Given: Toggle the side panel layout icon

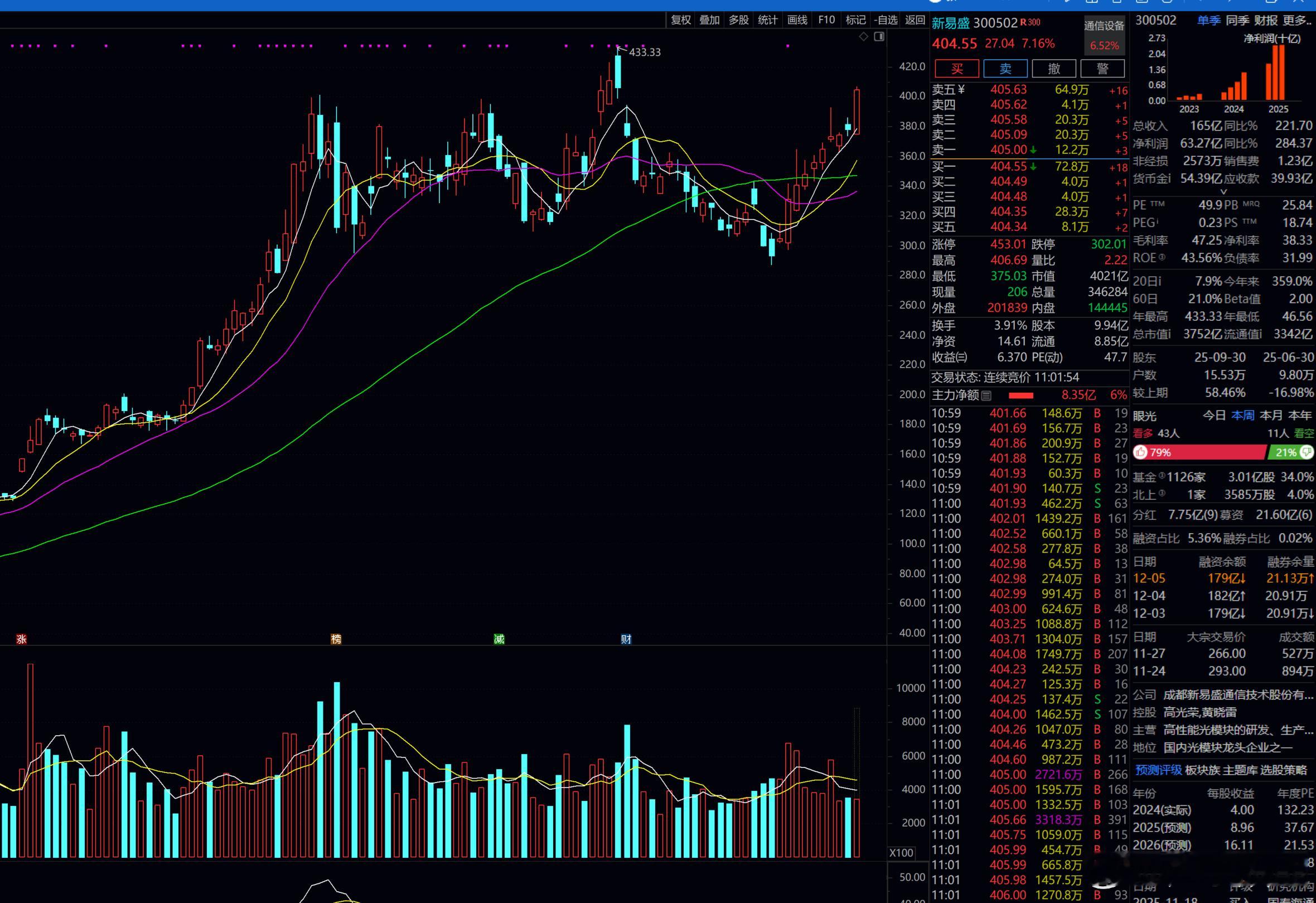Looking at the screenshot, I should click(879, 37).
